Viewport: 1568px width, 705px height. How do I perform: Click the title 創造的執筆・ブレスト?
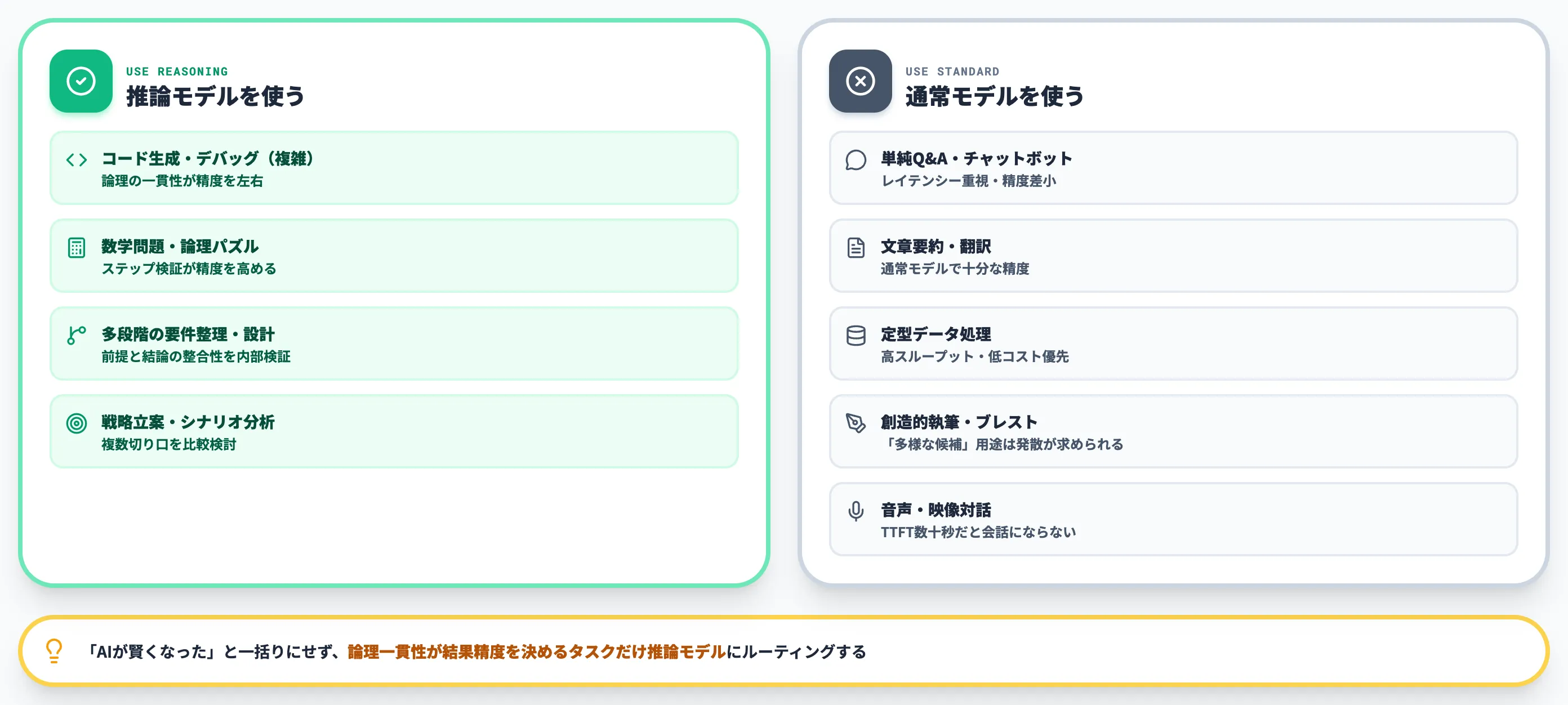959,421
